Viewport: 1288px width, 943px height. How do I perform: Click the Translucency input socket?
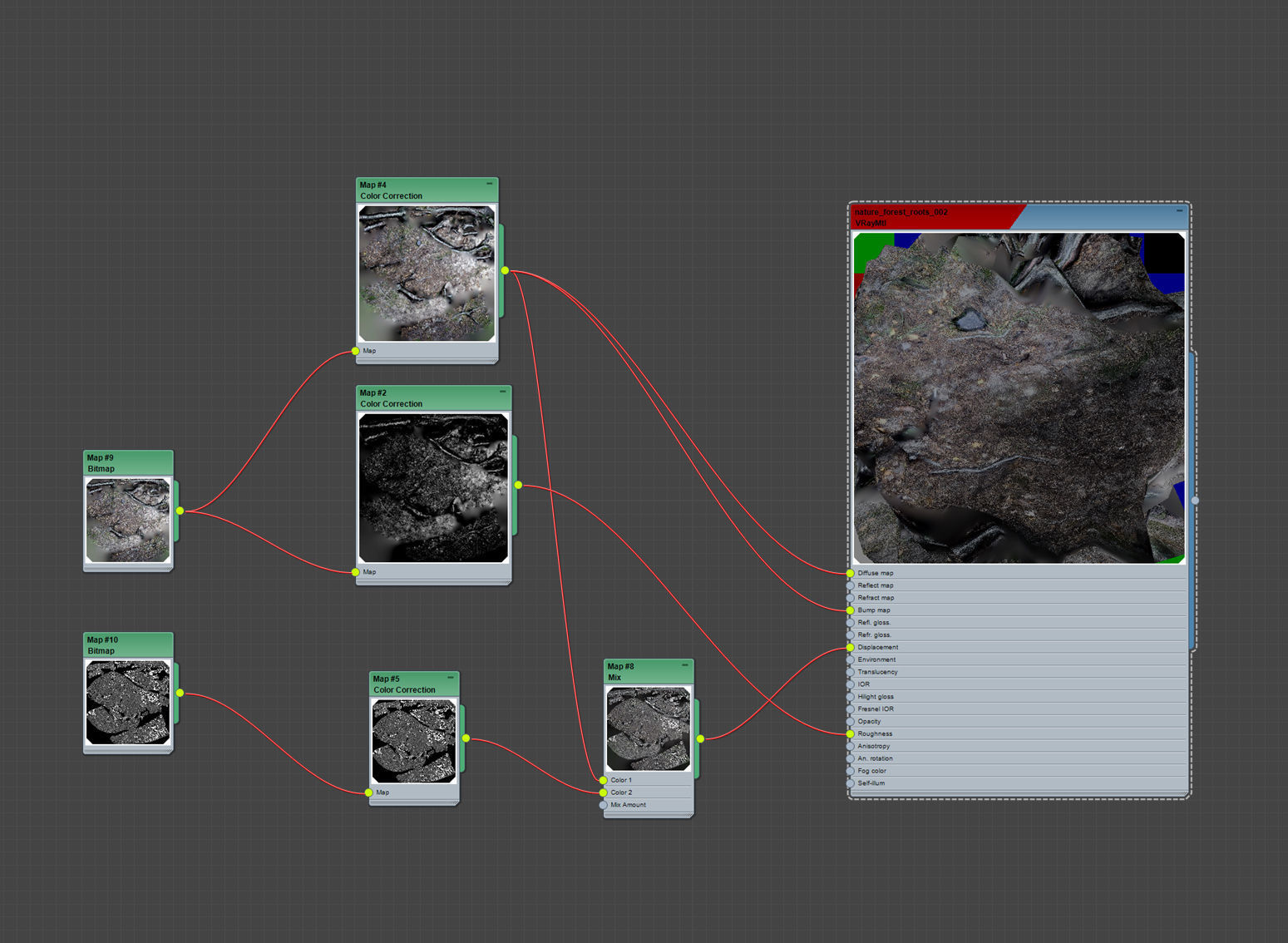(851, 672)
